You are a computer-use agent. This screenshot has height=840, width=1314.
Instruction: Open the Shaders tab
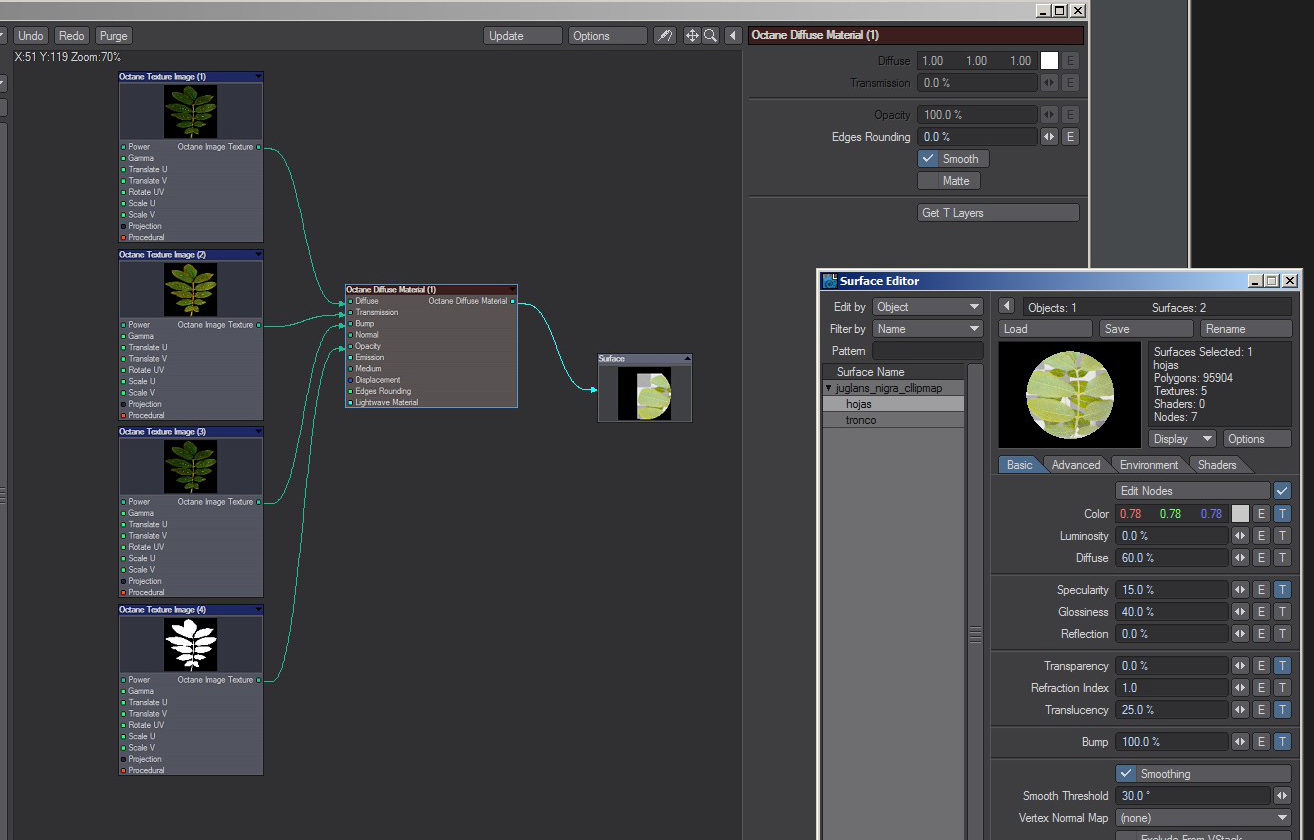pos(1216,465)
